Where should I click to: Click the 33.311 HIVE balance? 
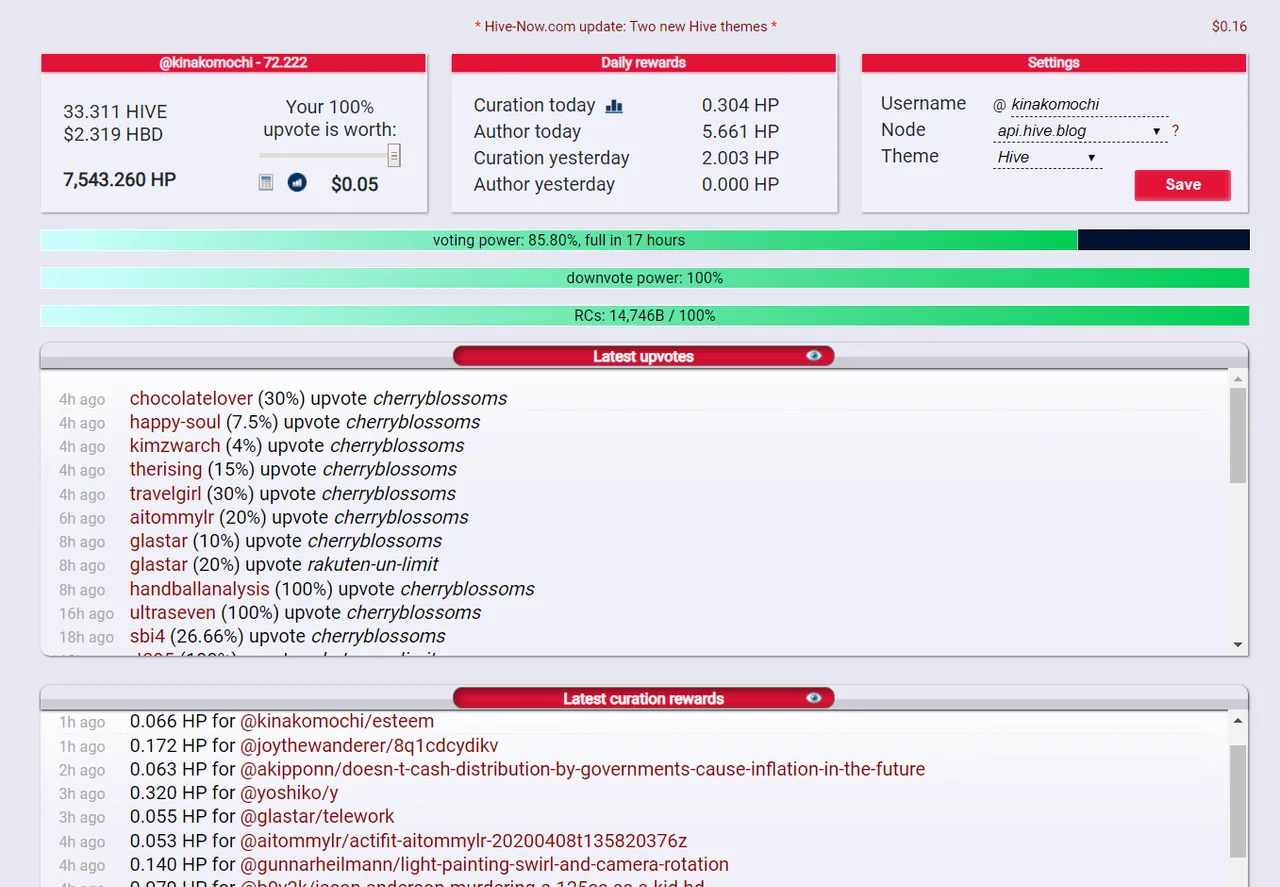115,112
